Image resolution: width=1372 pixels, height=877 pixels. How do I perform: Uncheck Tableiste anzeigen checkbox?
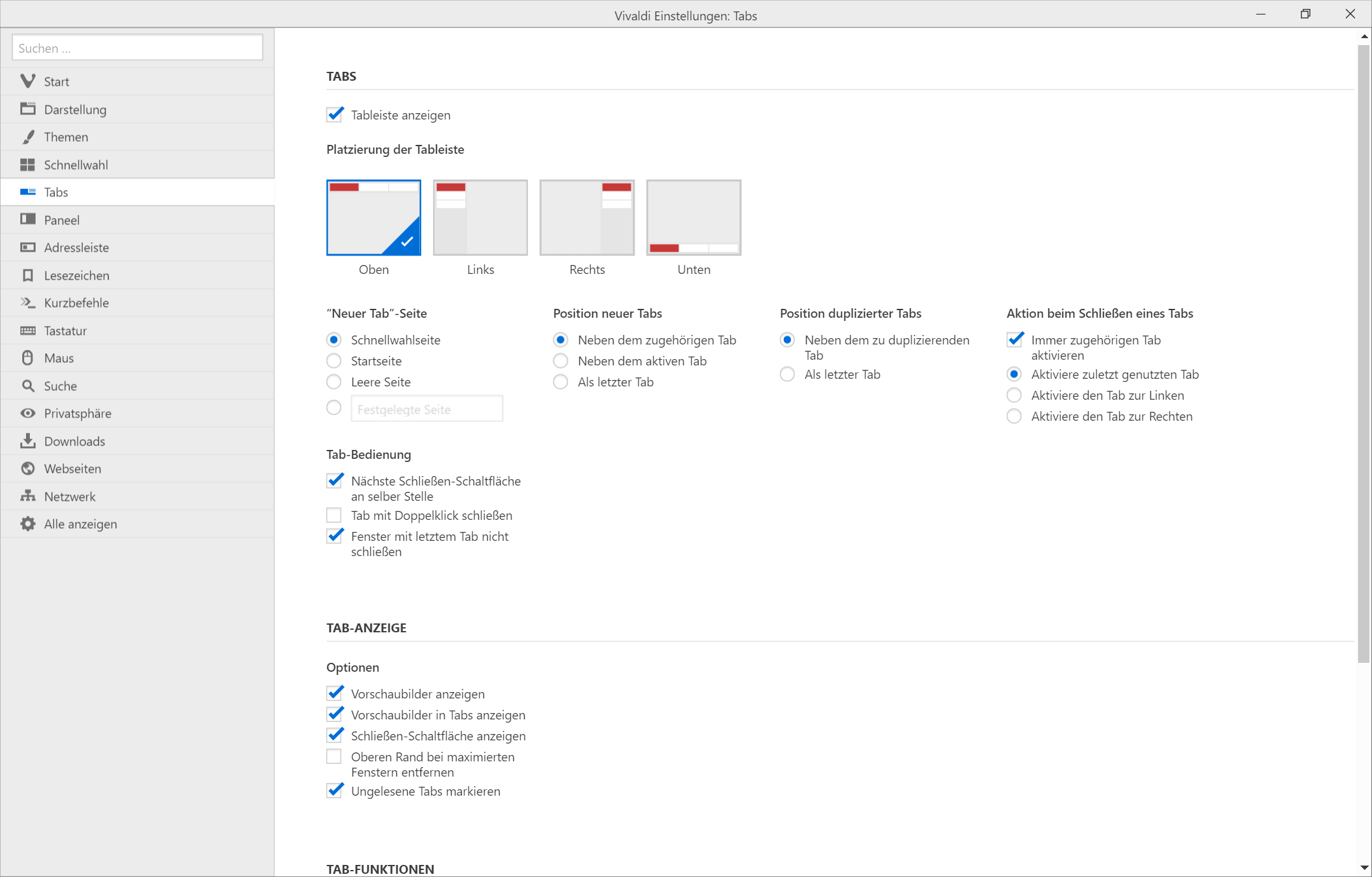point(335,115)
